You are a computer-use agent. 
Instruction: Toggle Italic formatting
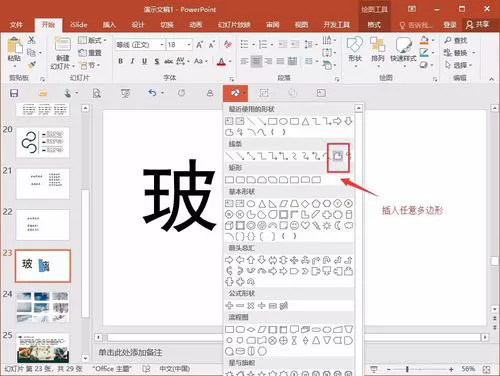click(132, 61)
